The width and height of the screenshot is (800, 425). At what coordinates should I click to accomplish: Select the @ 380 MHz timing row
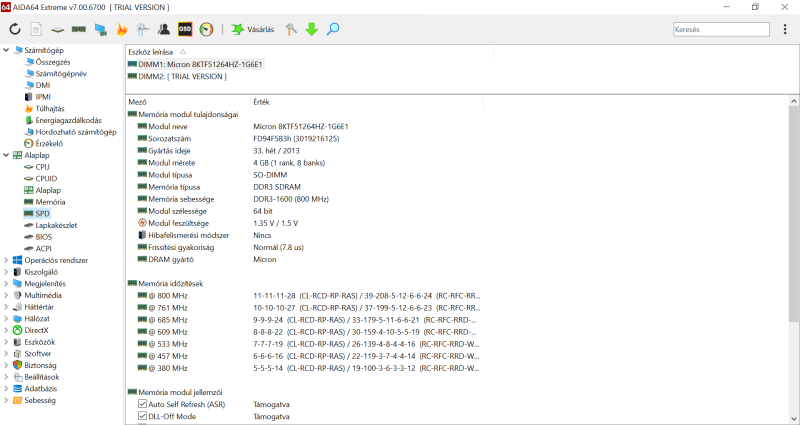(309, 368)
